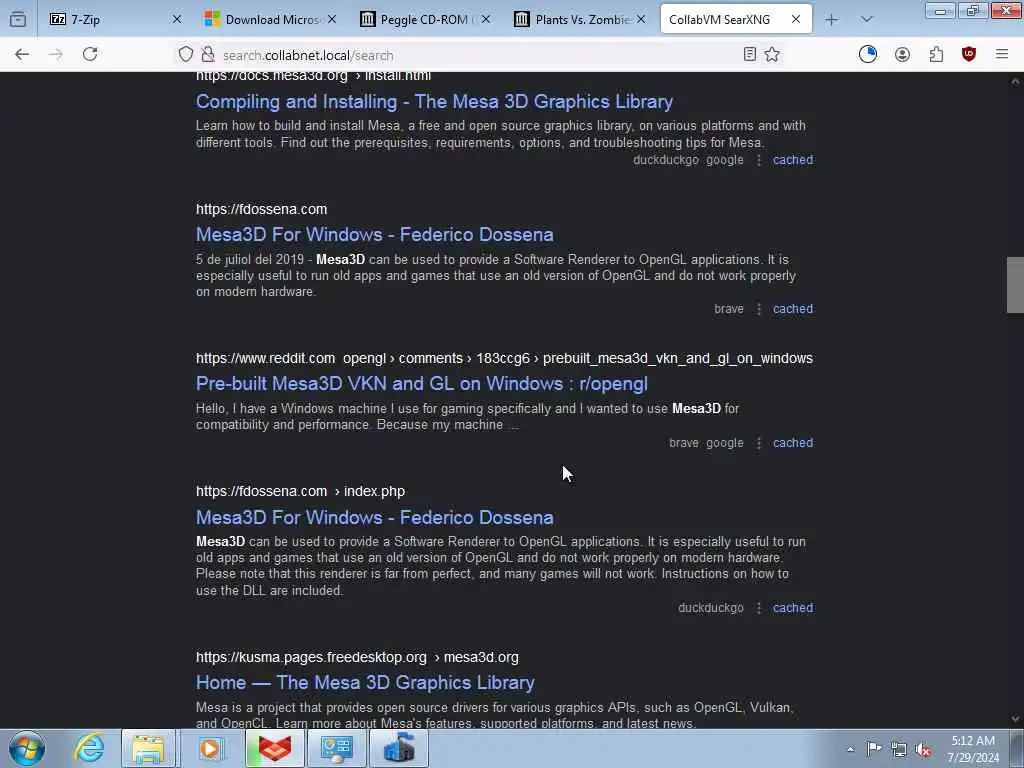1024x768 pixels.
Task: Open control panel taskbar icon
Action: (337, 748)
